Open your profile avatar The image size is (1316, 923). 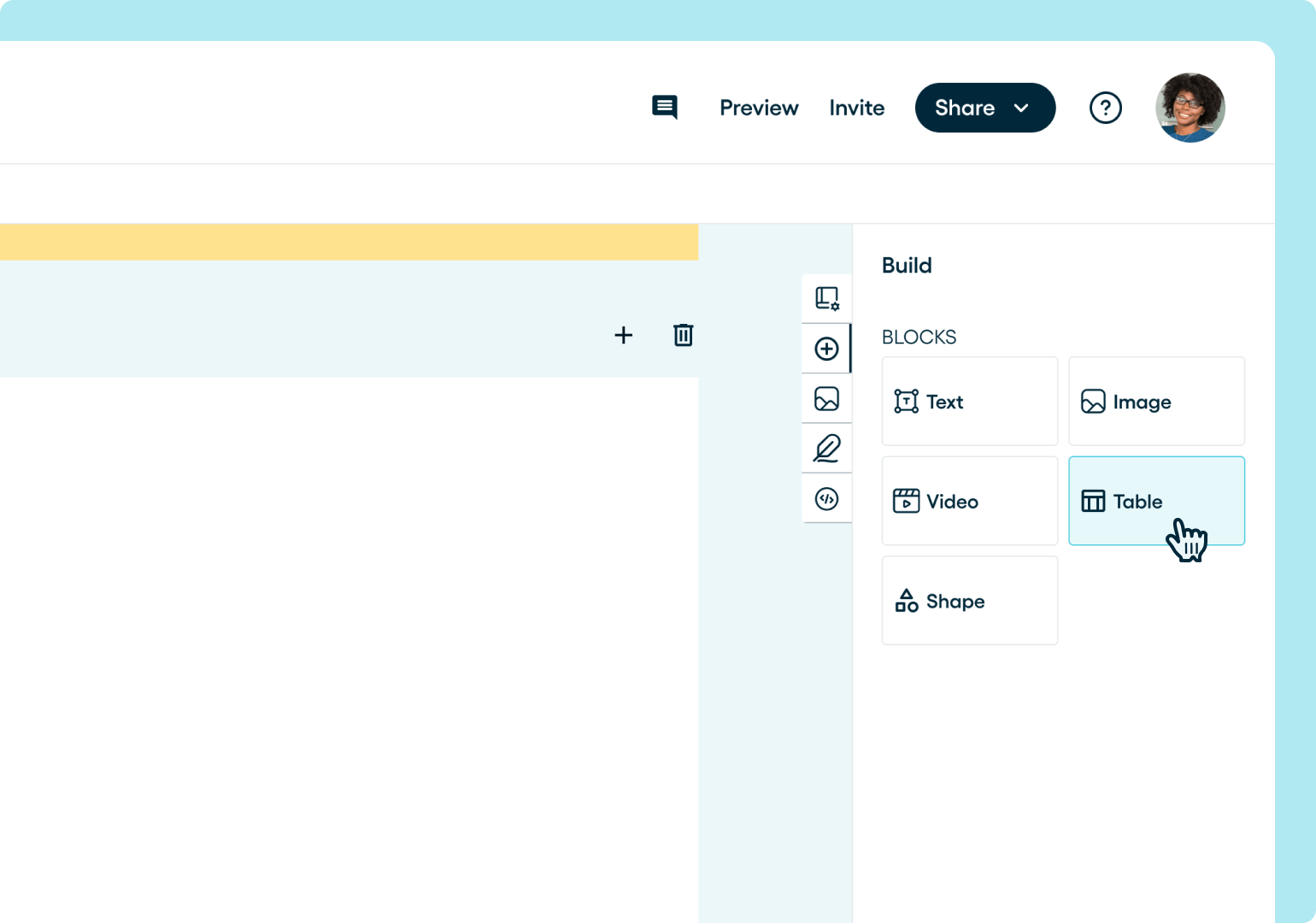pyautogui.click(x=1190, y=108)
